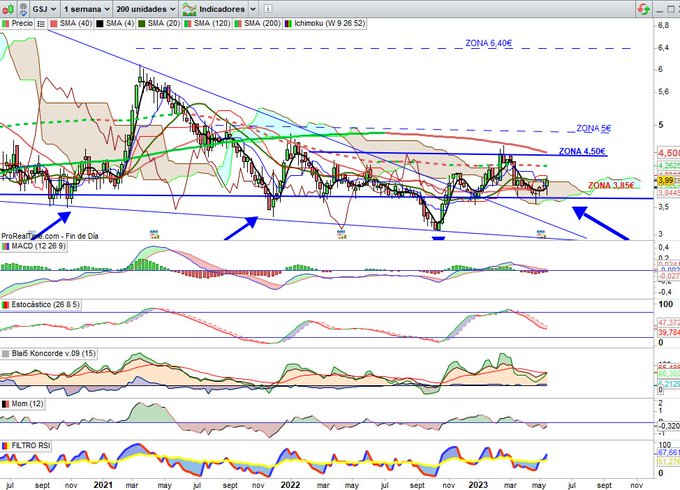
Task: Open the MACD (12 26 9) panel label
Action: pyautogui.click(x=34, y=246)
